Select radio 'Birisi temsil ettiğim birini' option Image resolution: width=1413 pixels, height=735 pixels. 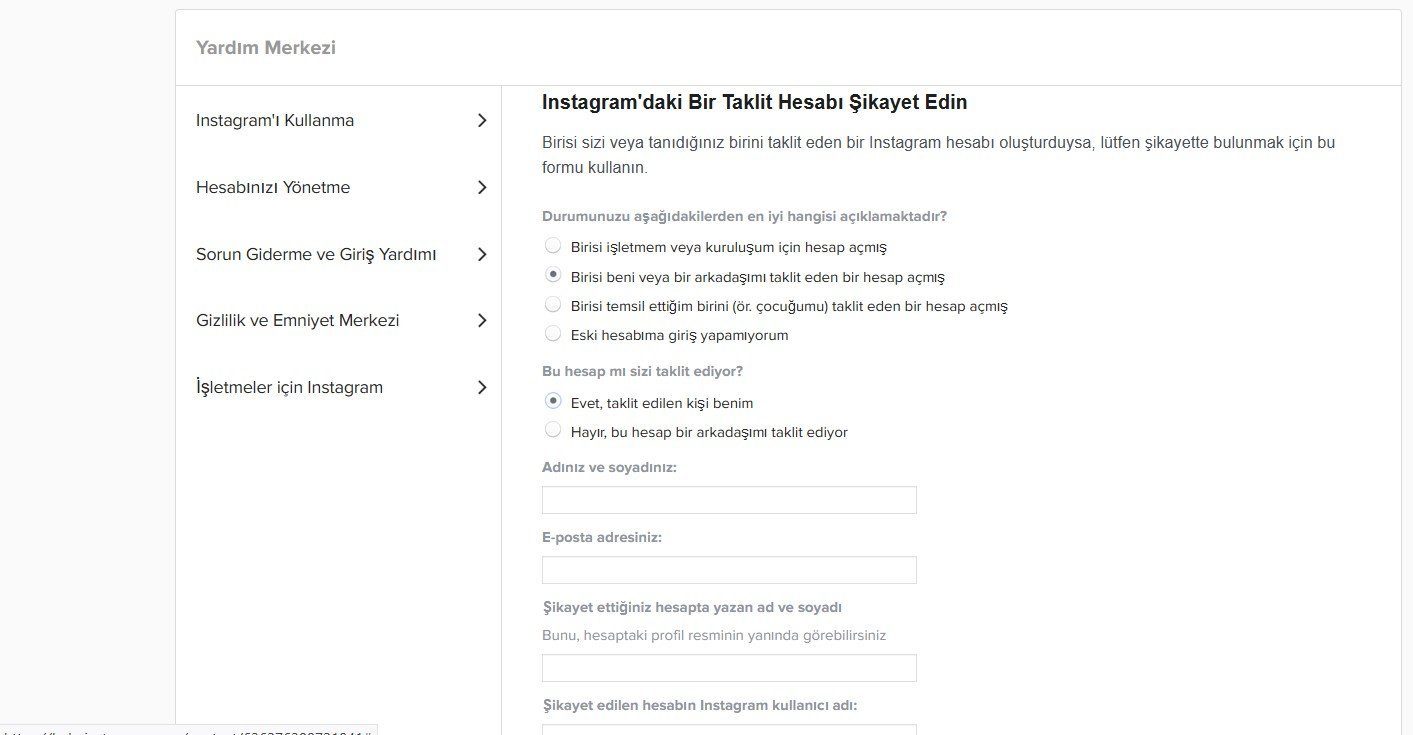(x=553, y=304)
